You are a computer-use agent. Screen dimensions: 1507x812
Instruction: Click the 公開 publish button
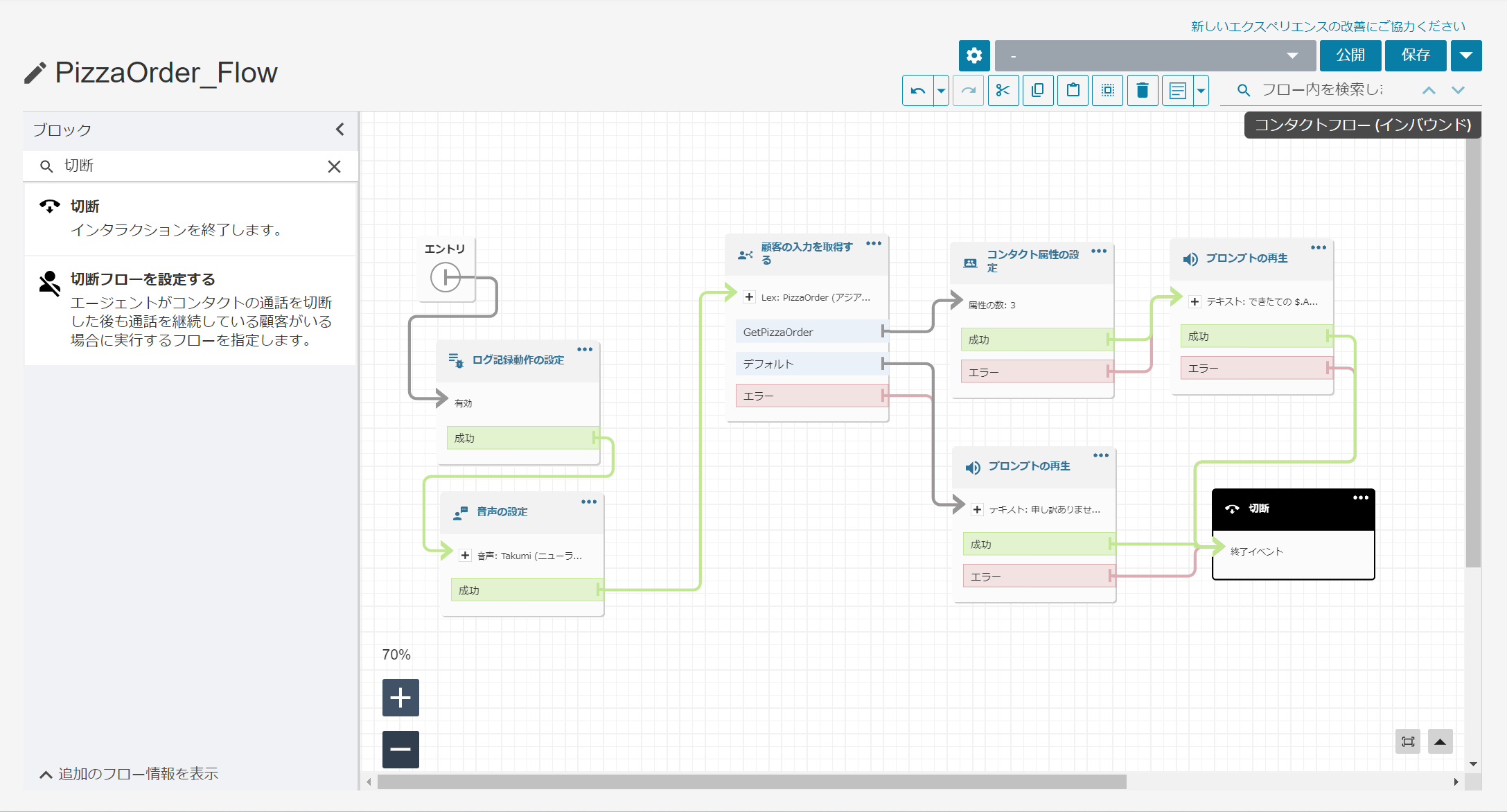pos(1350,55)
